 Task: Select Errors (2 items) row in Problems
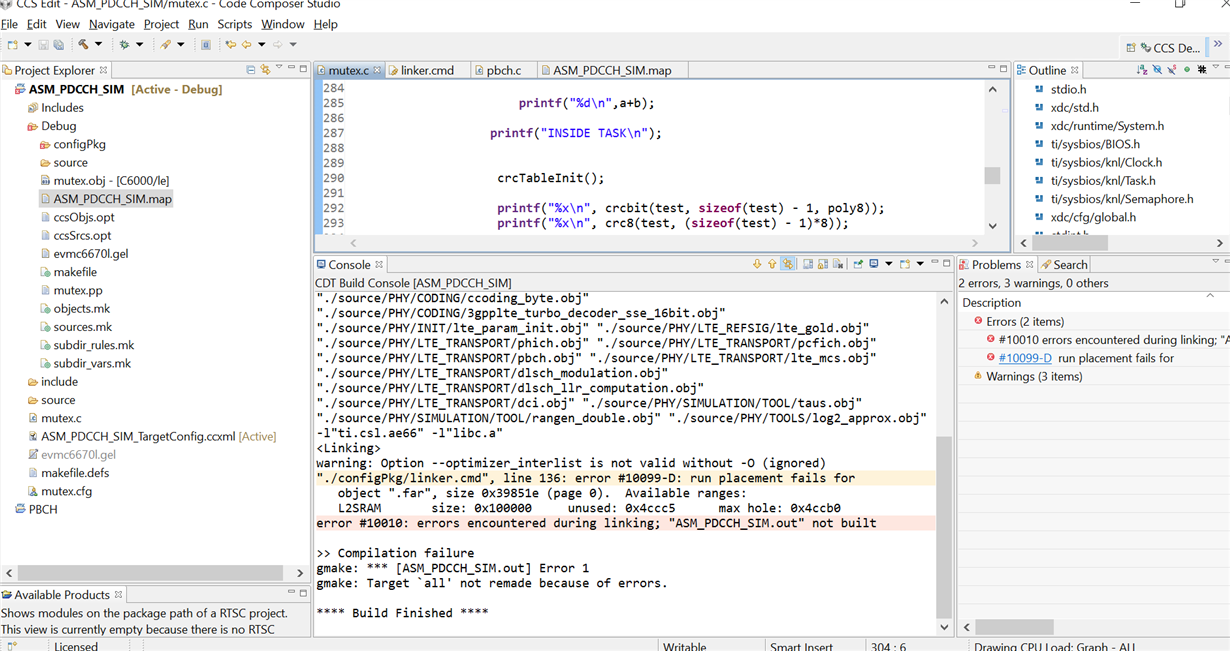point(1018,321)
